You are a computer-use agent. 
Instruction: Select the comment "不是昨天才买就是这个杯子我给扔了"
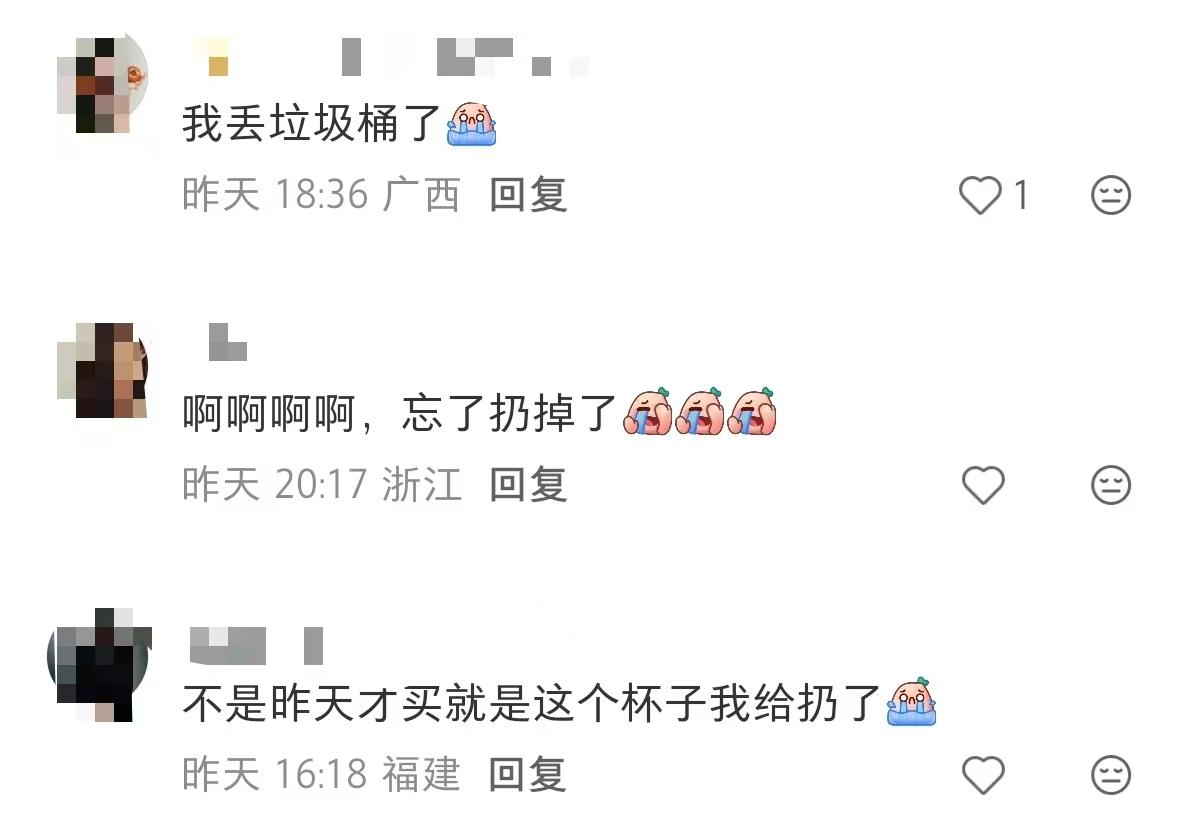(x=532, y=704)
